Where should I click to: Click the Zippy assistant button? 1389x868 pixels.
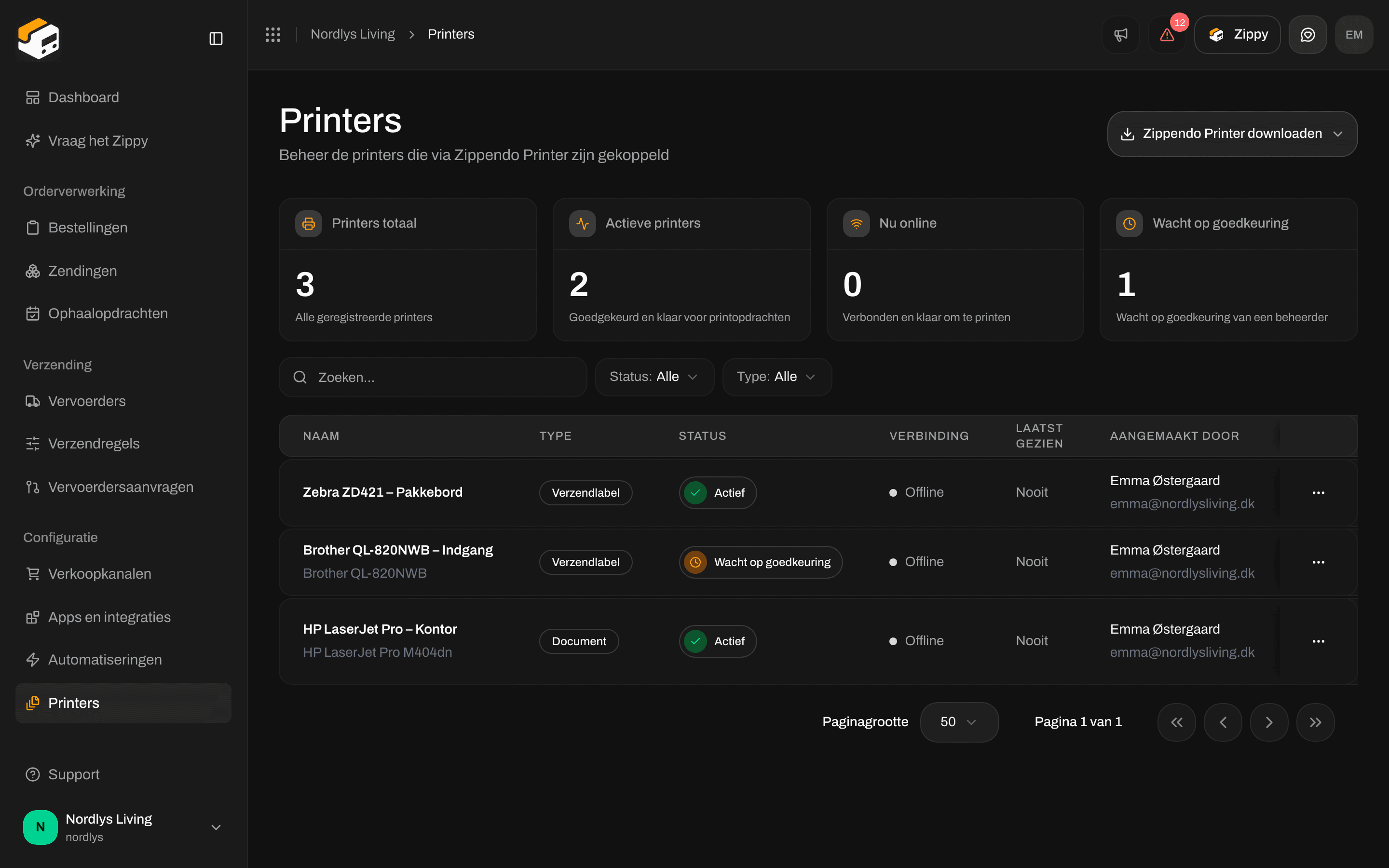1238,34
